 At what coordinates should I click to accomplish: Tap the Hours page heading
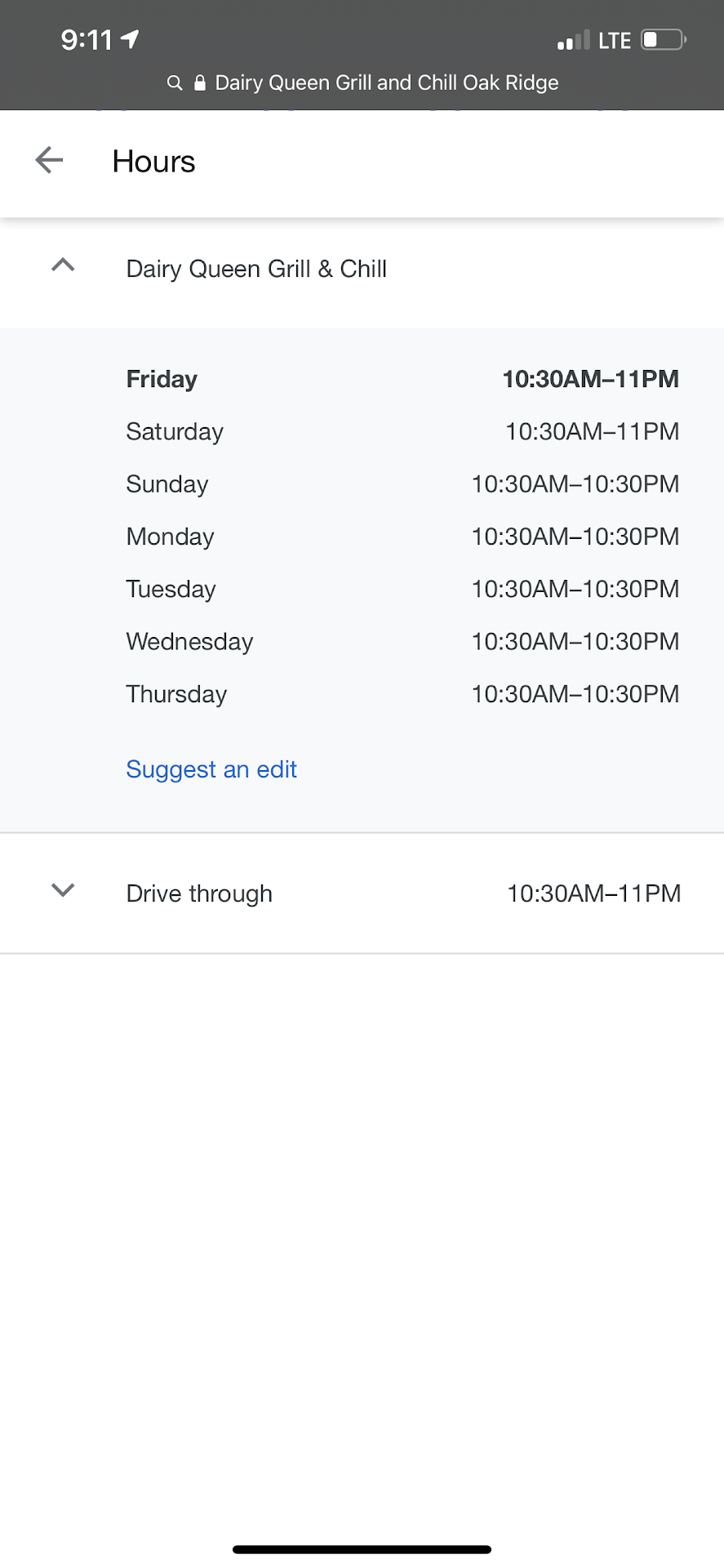coord(154,162)
